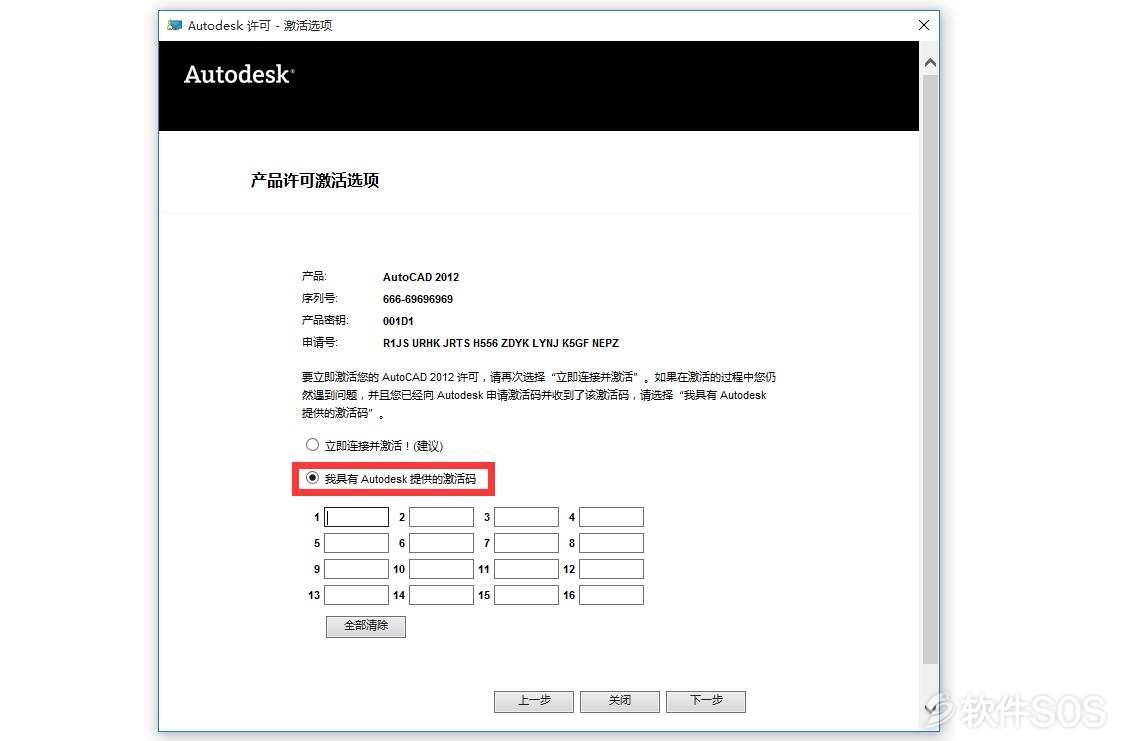Screen dimensions: 1123x741
Task: Click the scrollbar up arrow
Action: 930,63
